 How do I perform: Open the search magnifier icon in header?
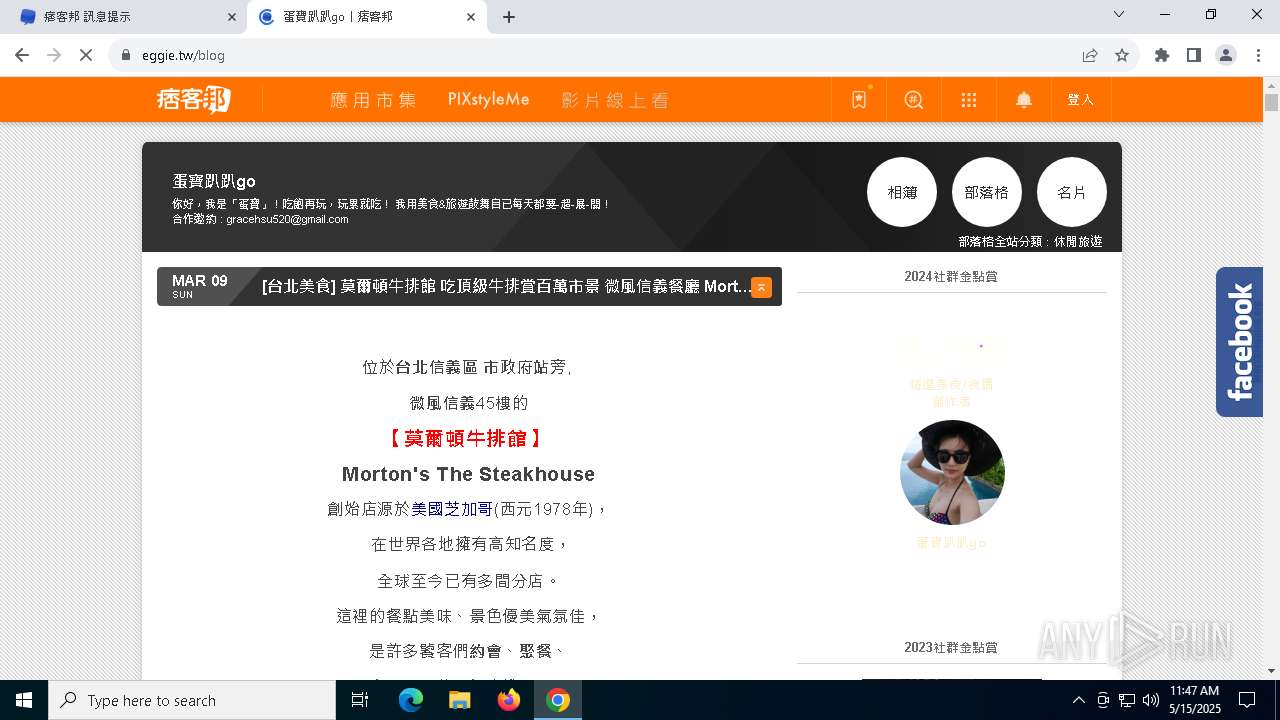[914, 100]
